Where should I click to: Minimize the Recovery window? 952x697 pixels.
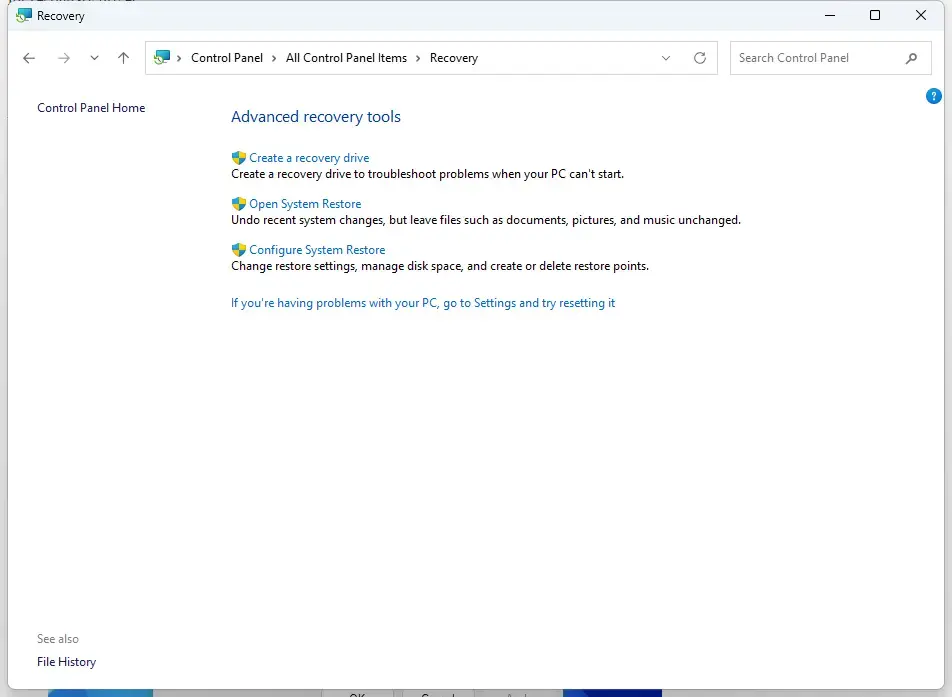830,15
